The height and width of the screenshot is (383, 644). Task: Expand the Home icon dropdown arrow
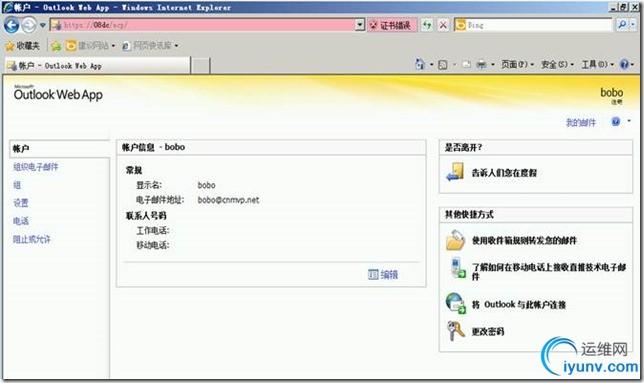(x=431, y=65)
